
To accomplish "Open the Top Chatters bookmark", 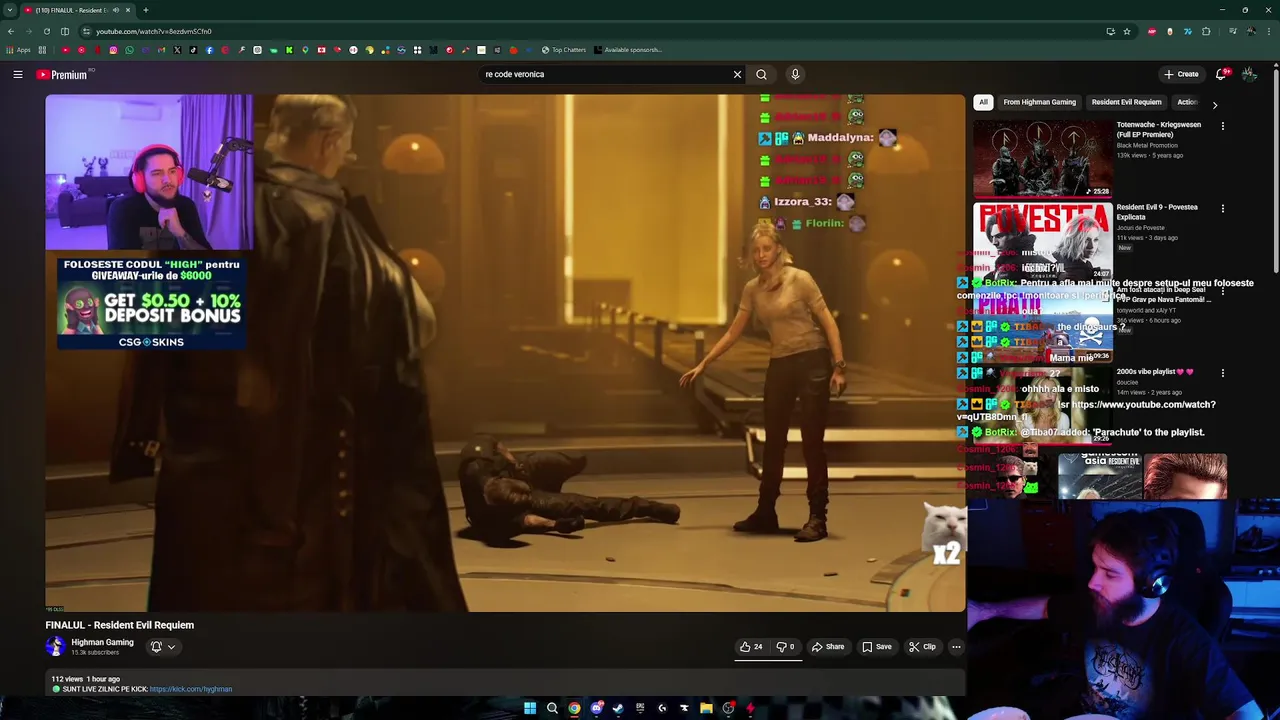I will (x=563, y=50).
